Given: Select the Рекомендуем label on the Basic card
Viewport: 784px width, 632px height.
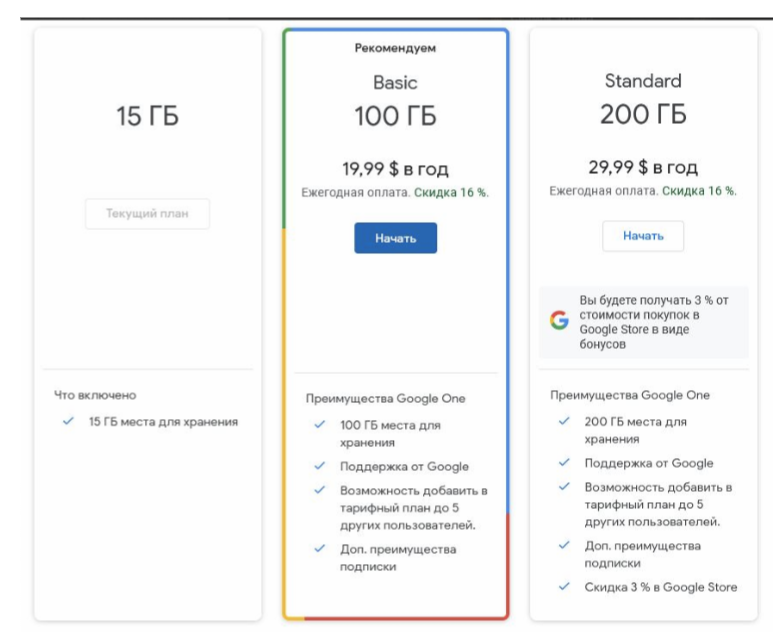Looking at the screenshot, I should (x=395, y=48).
